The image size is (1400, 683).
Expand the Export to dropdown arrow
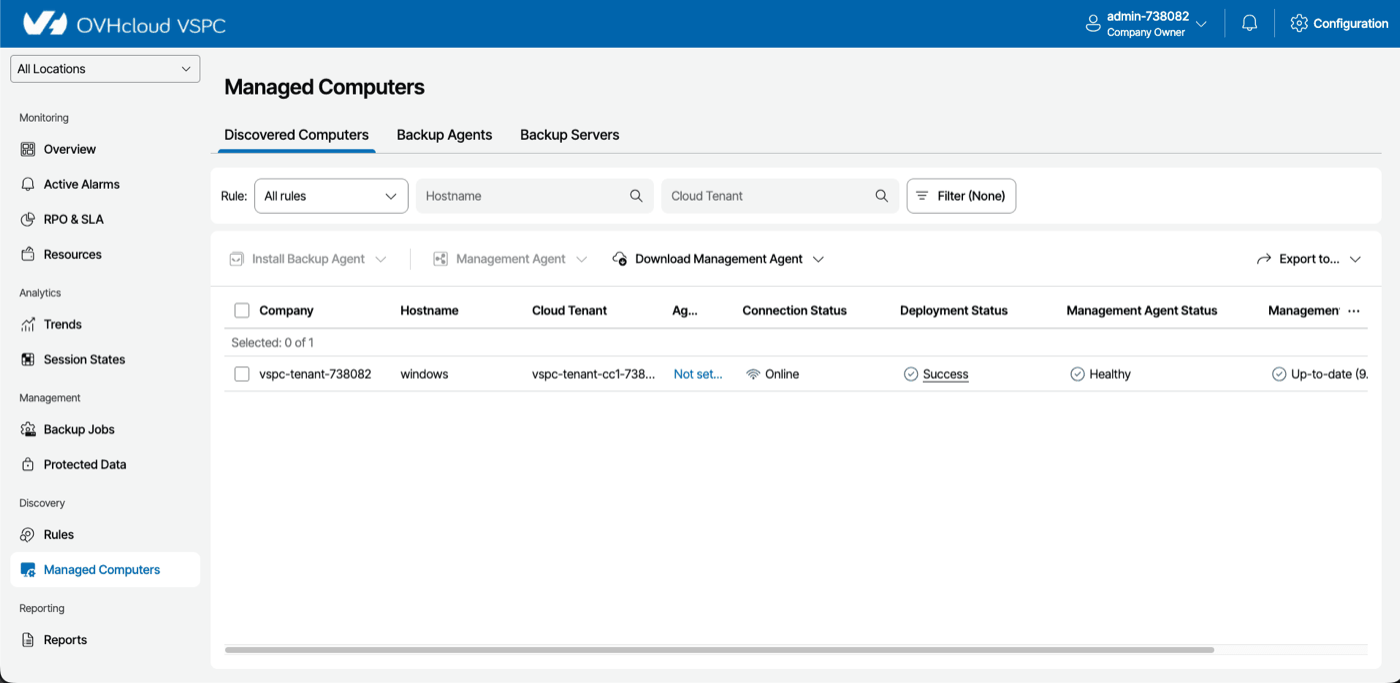pos(1355,259)
